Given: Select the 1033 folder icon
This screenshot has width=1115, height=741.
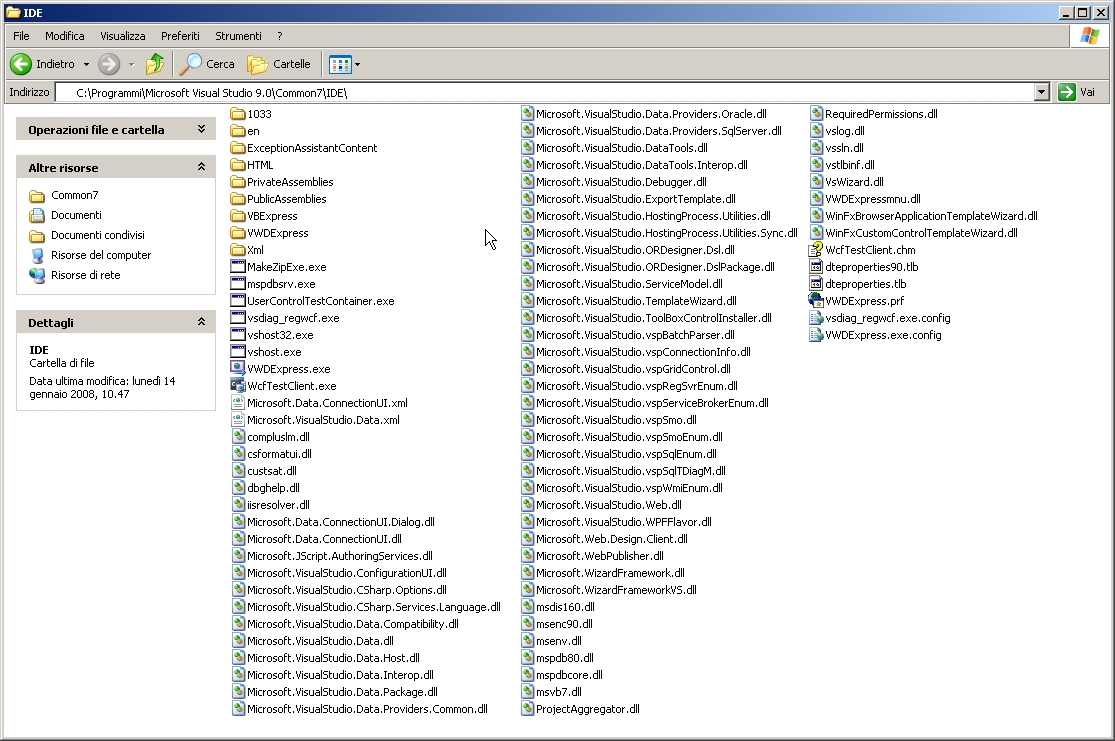Looking at the screenshot, I should pos(238,114).
